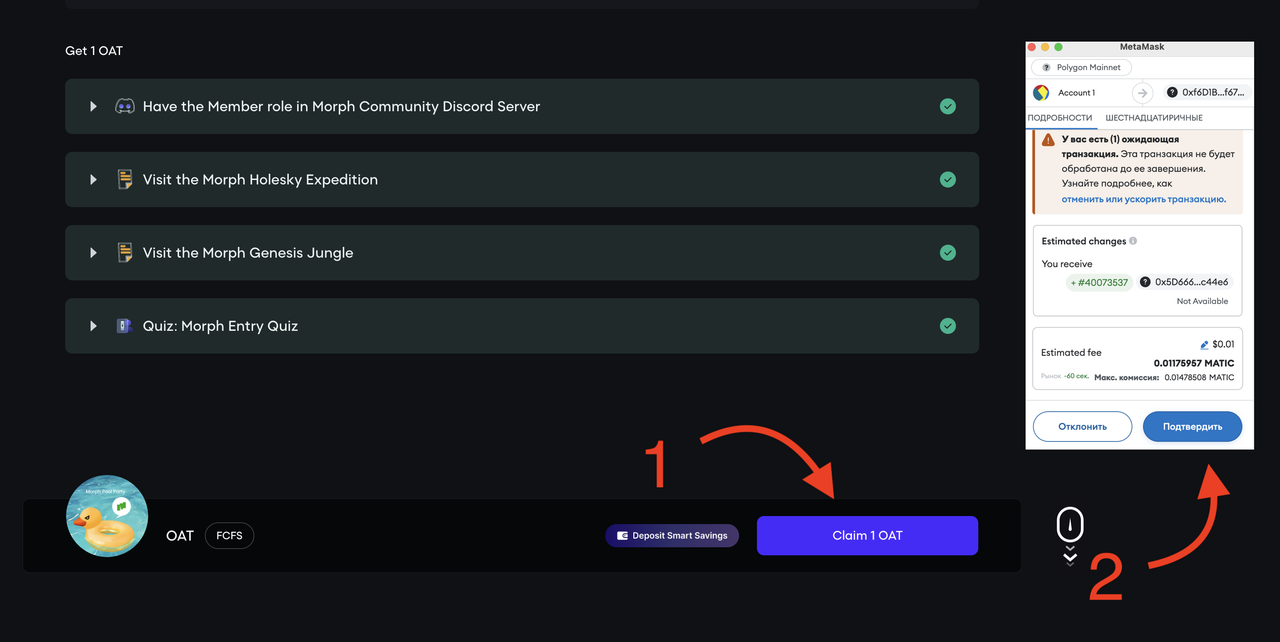Image resolution: width=1280 pixels, height=642 pixels.
Task: Click the document icon beside Genesis Jungle
Action: [125, 253]
